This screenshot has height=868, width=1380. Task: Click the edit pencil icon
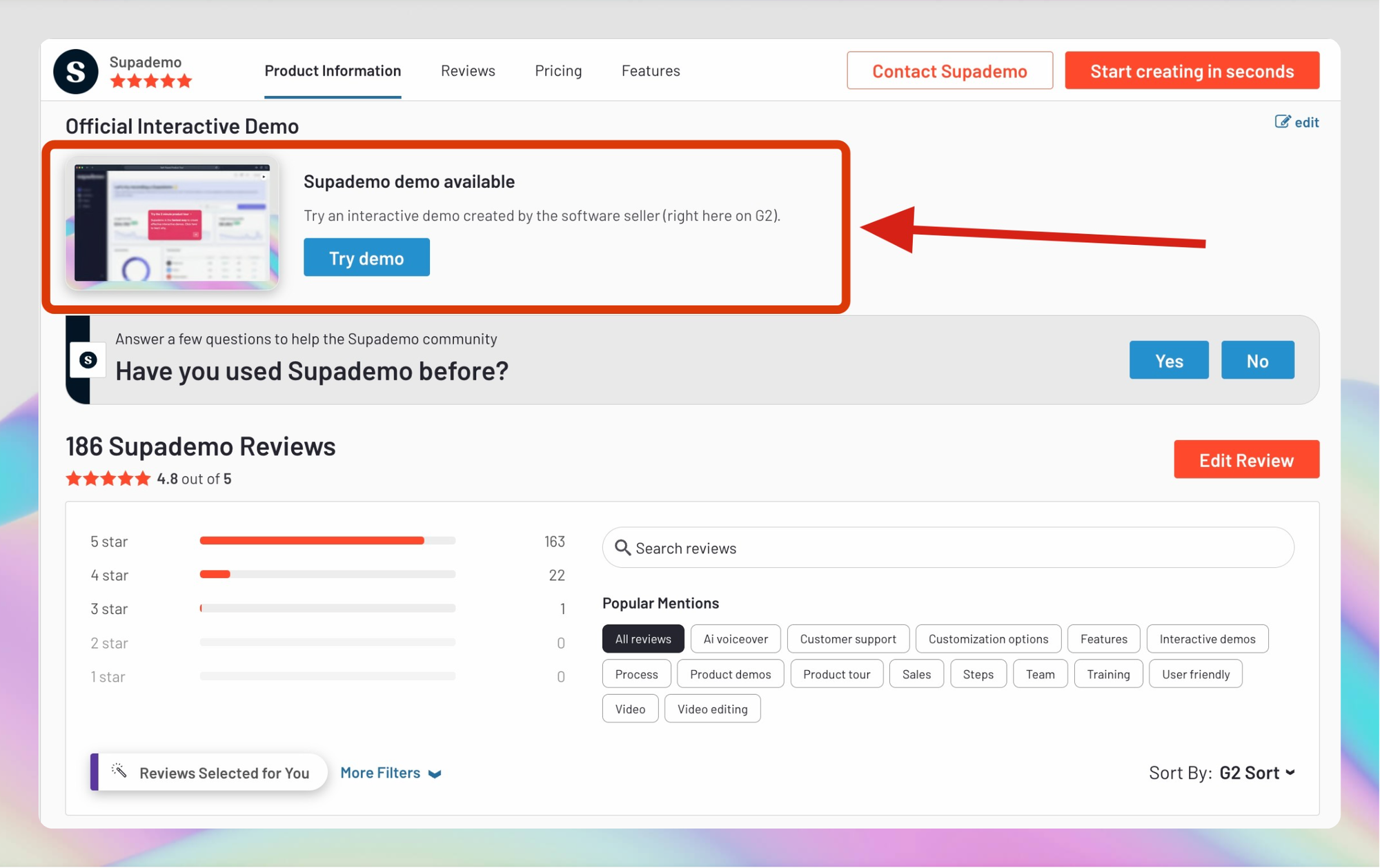[x=1282, y=122]
